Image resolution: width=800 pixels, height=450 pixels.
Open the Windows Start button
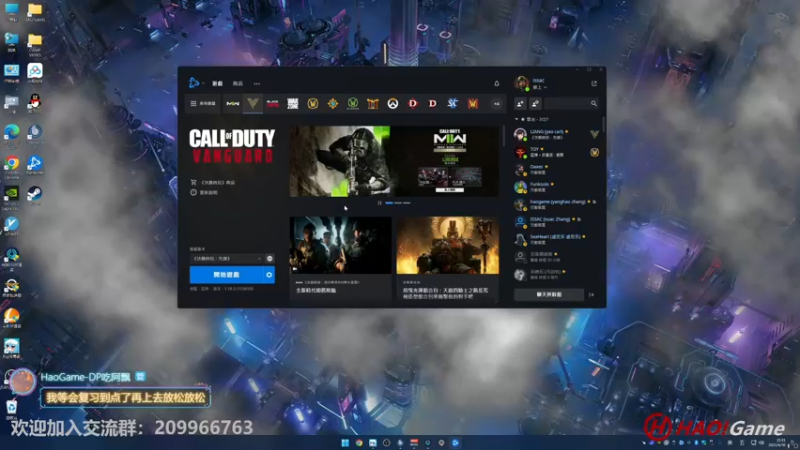(345, 443)
